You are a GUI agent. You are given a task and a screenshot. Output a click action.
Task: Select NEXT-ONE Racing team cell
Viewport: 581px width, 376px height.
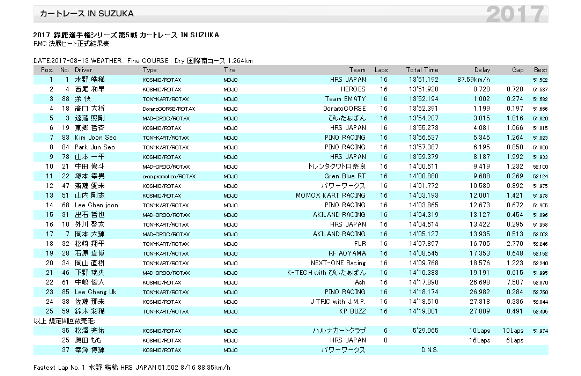[x=338, y=263]
